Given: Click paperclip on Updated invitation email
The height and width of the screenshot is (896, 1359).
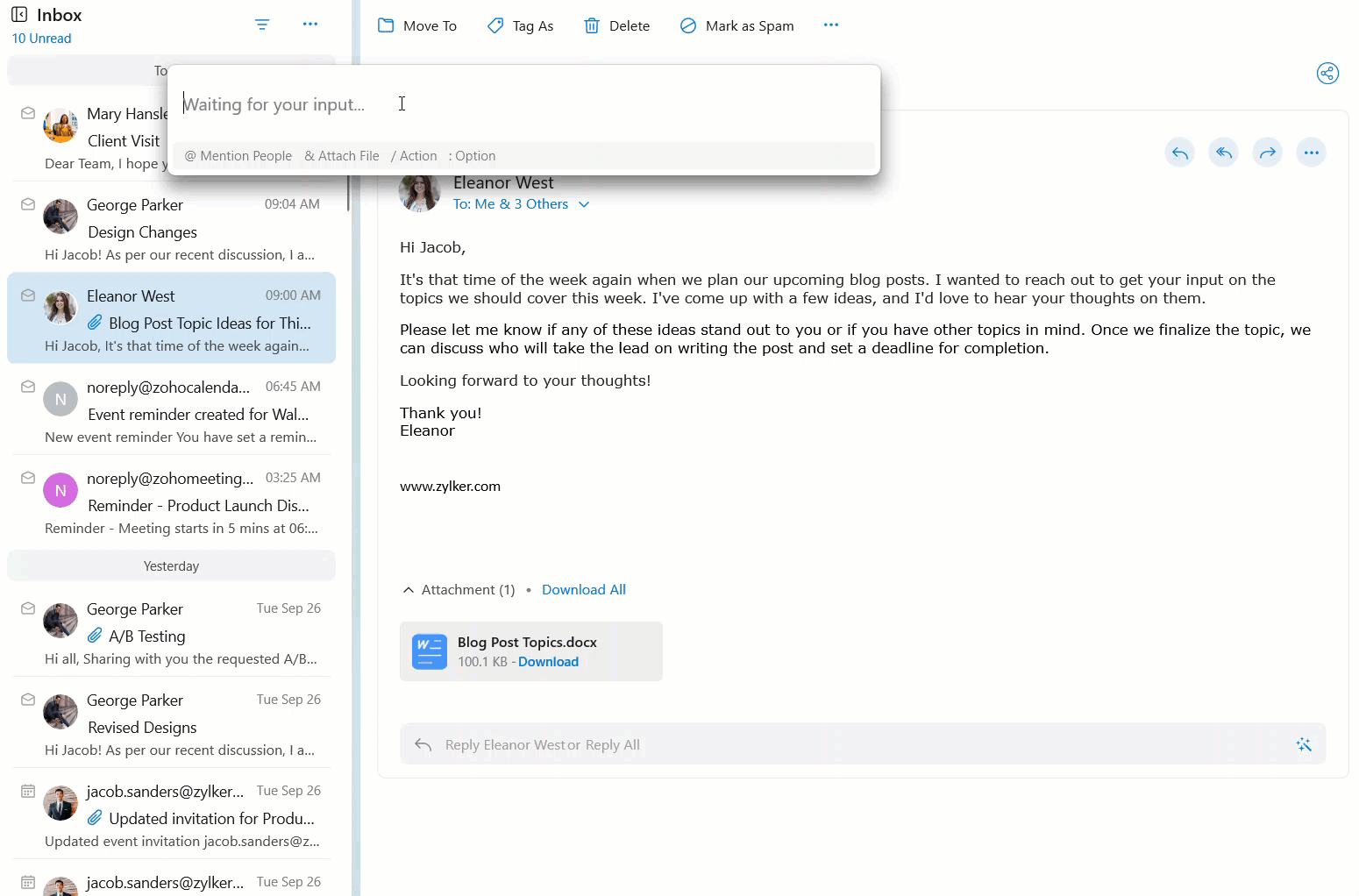Looking at the screenshot, I should pyautogui.click(x=96, y=818).
